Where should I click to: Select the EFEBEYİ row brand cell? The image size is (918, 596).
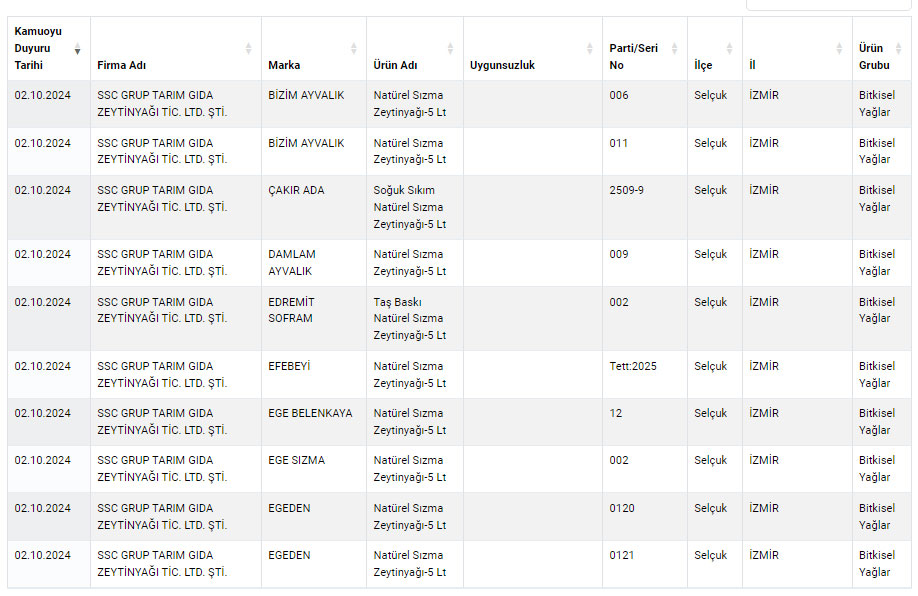pyautogui.click(x=314, y=375)
